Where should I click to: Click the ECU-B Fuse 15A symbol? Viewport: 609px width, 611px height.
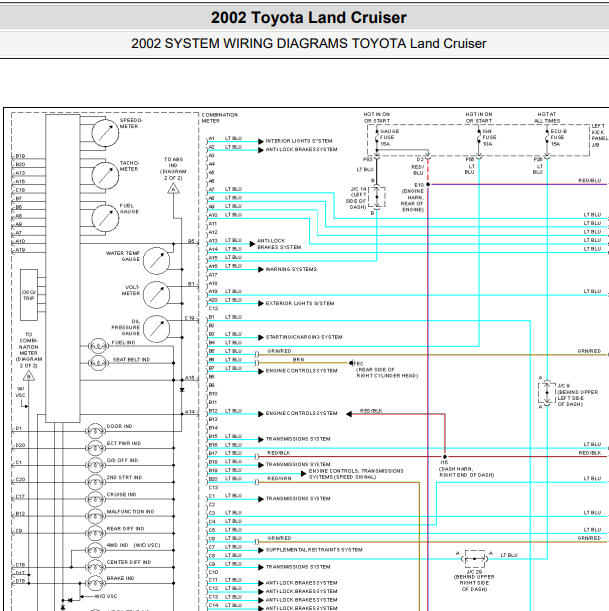coord(547,138)
